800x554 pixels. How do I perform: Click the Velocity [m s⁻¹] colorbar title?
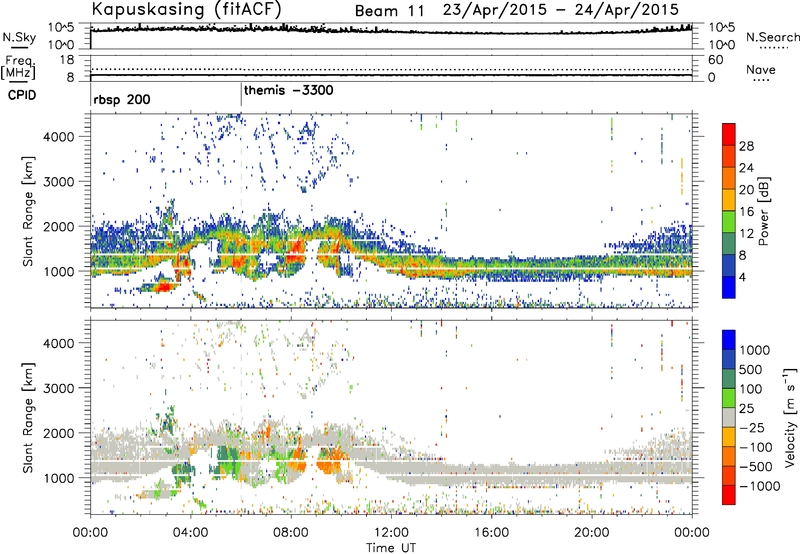tap(790, 417)
